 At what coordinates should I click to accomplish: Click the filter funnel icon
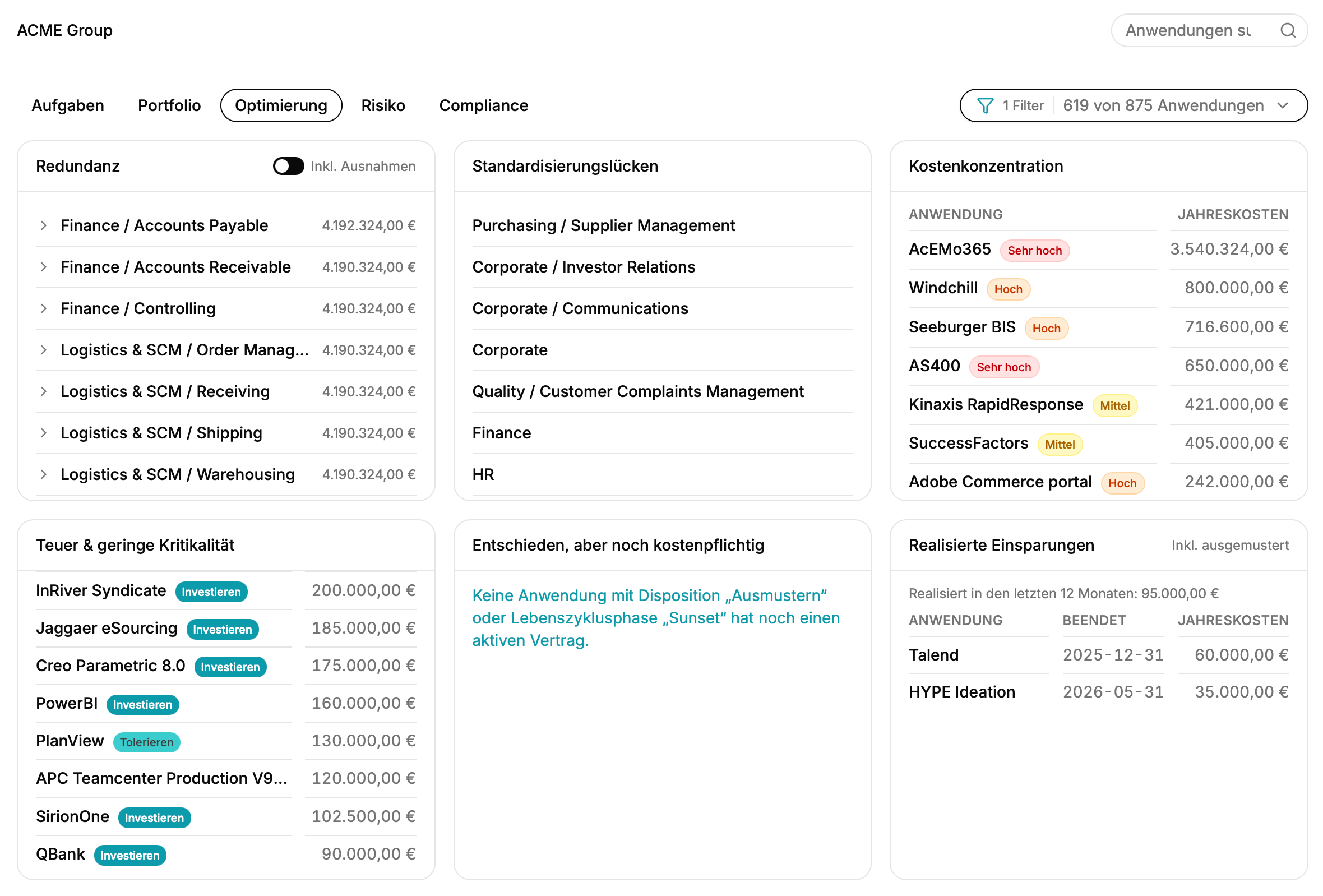pos(985,105)
